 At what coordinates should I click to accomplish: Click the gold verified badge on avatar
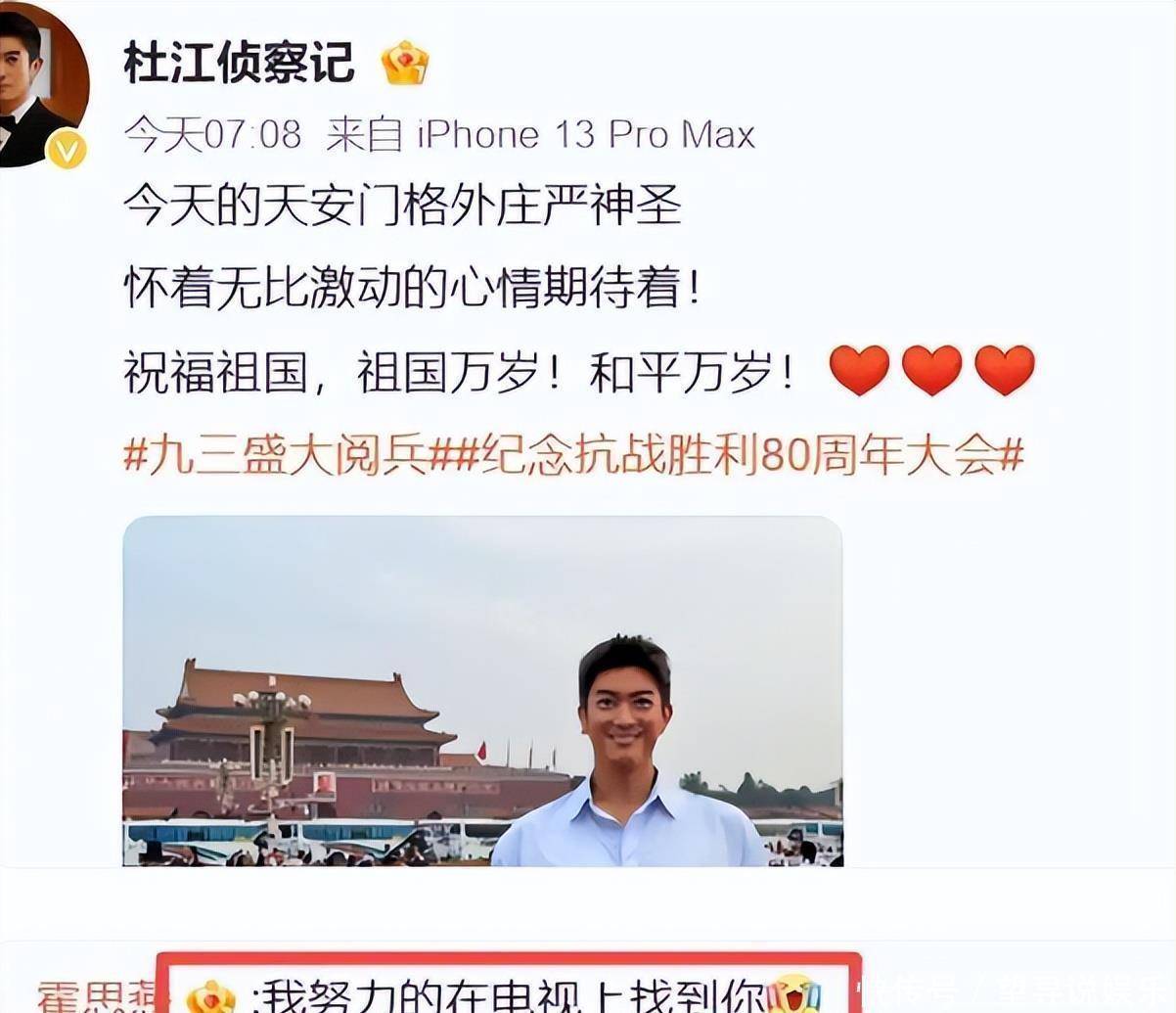coord(68,150)
